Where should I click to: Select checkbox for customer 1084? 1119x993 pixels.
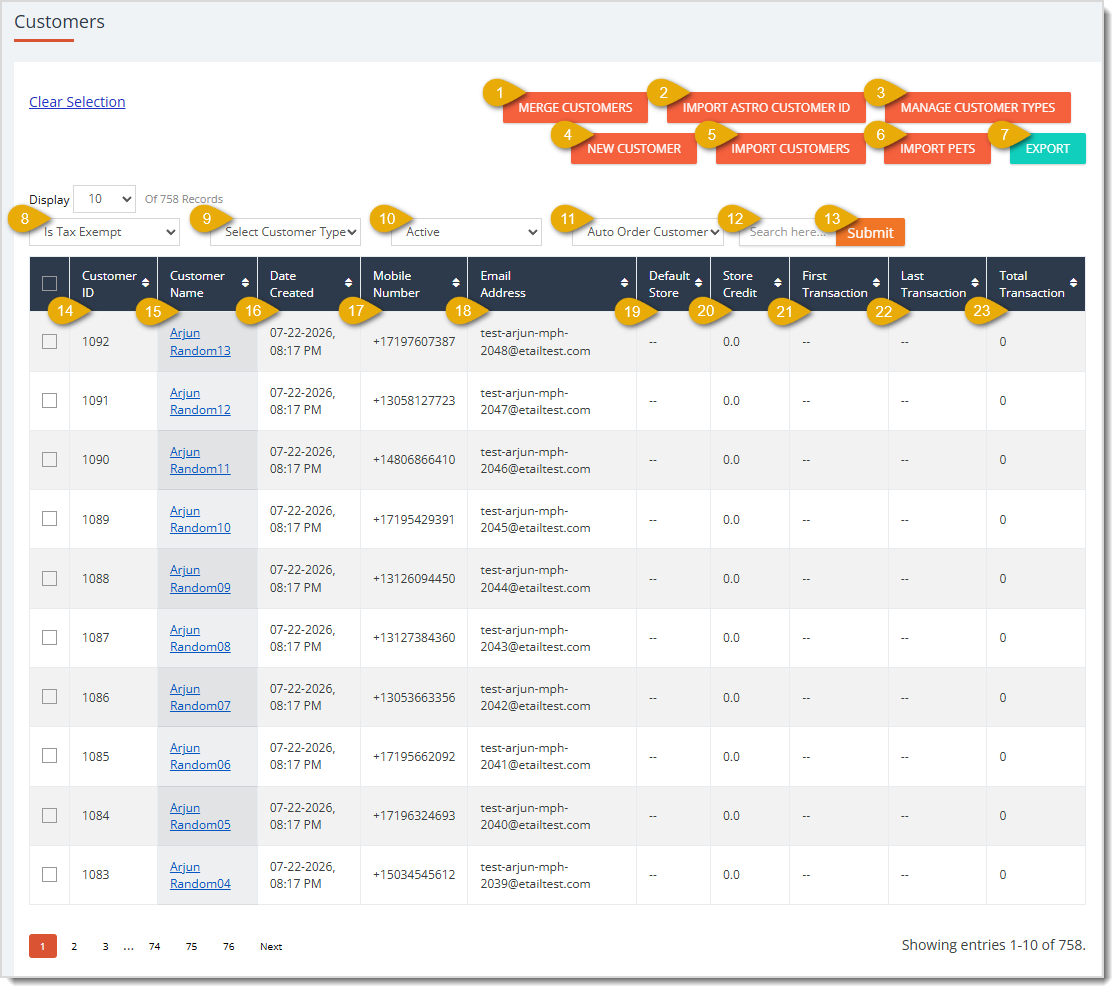point(49,816)
